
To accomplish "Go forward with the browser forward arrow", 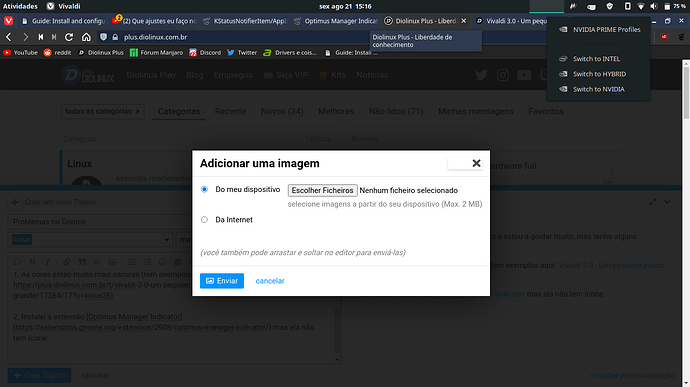I will tap(25, 37).
